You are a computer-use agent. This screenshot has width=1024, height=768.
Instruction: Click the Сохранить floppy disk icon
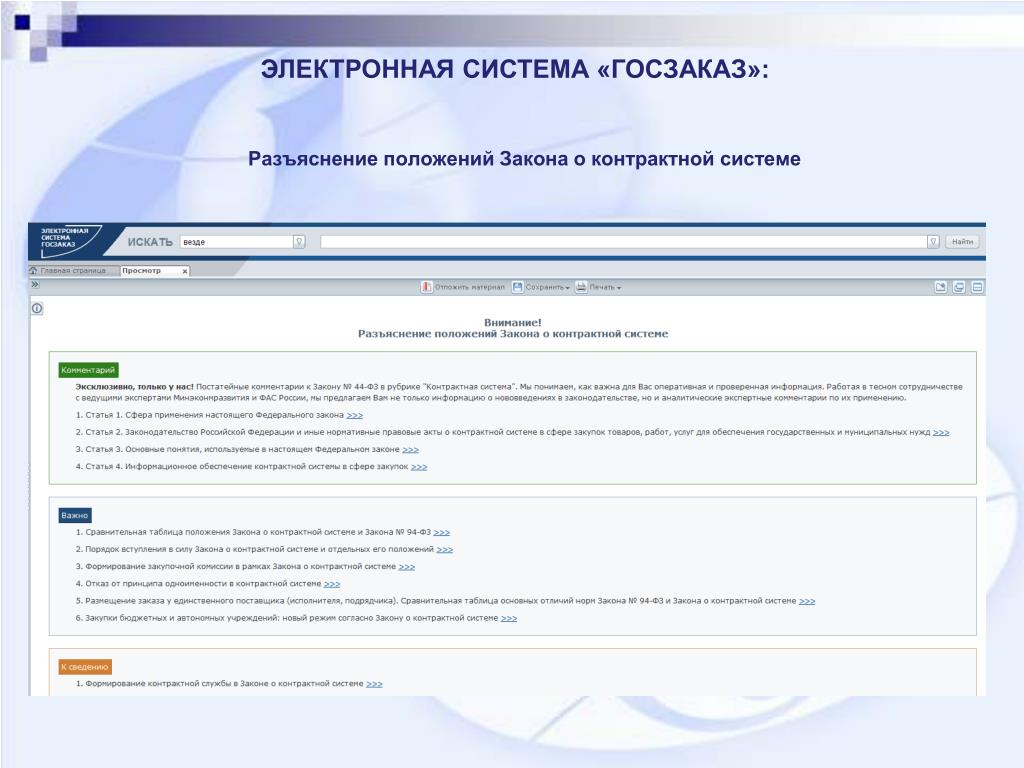coord(518,287)
